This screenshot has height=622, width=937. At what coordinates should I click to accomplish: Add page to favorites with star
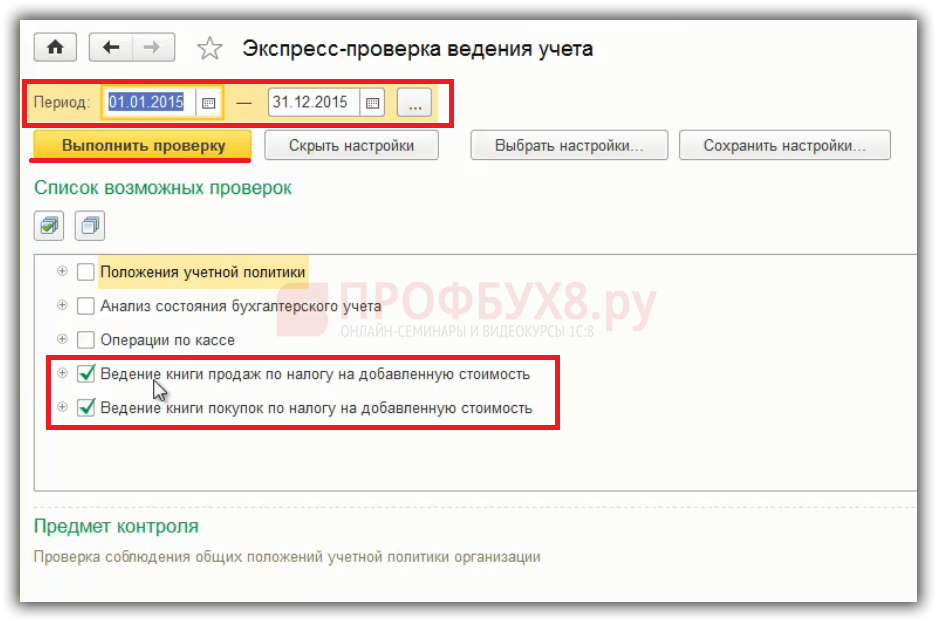tap(210, 48)
